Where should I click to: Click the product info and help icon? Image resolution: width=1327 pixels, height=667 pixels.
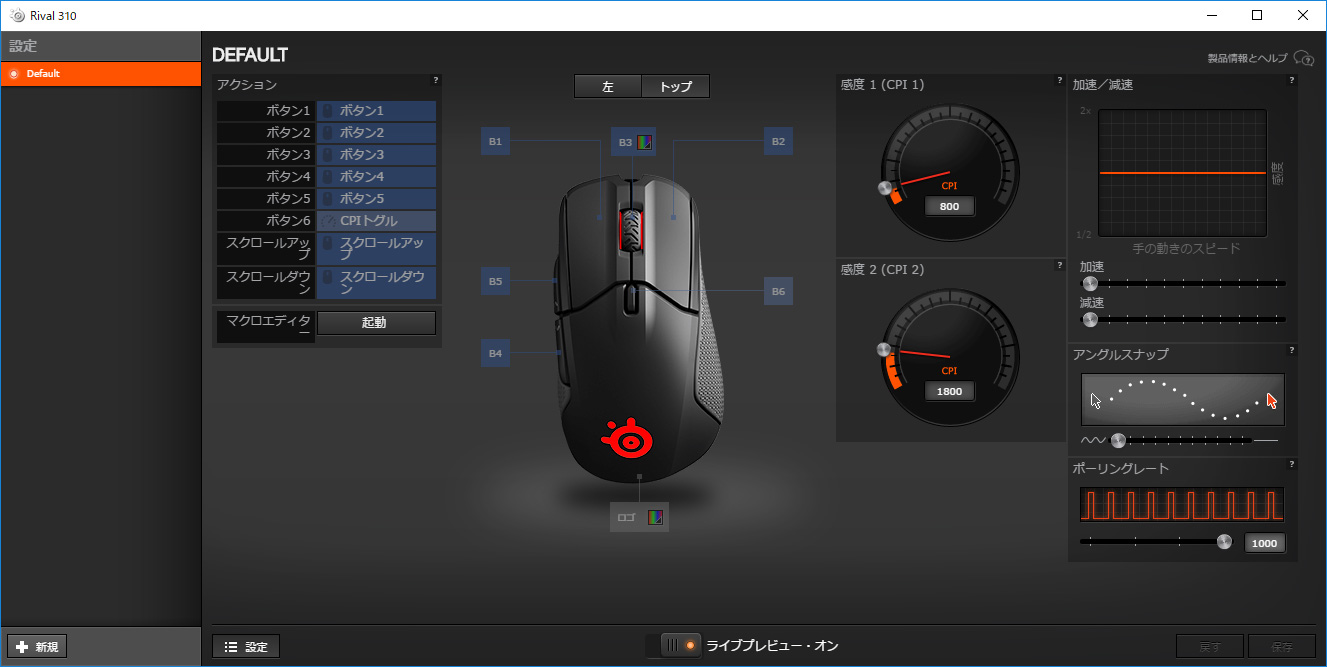pyautogui.click(x=1303, y=58)
